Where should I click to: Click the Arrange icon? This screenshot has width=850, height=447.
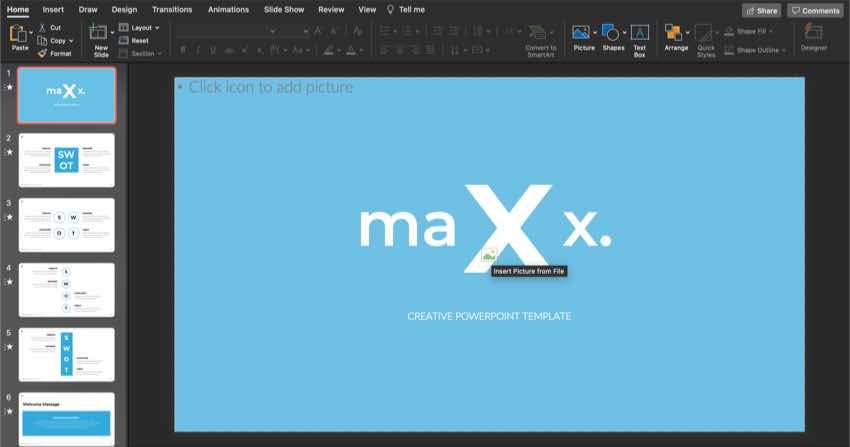point(675,32)
